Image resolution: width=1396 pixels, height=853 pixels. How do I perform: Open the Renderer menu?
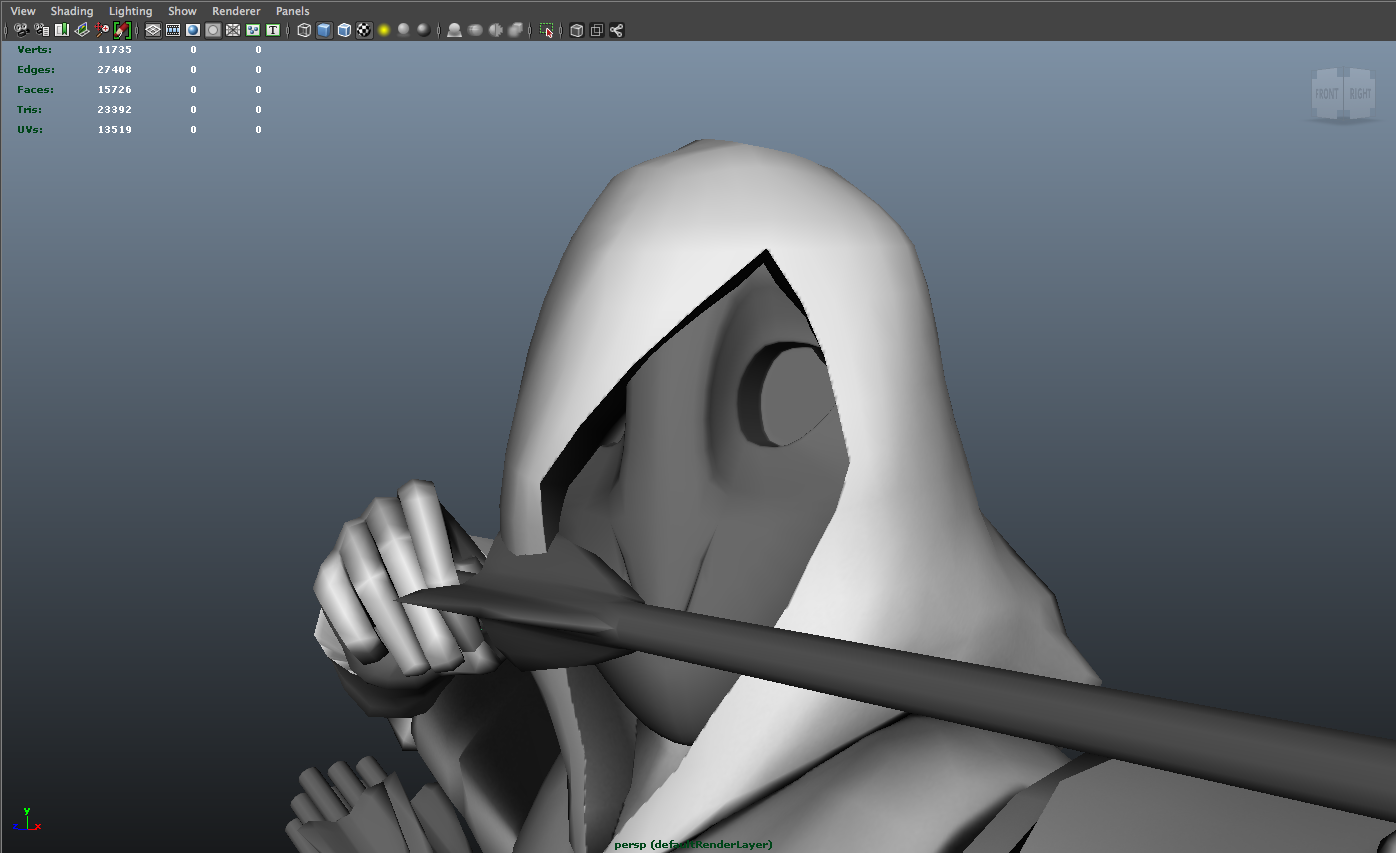click(236, 11)
